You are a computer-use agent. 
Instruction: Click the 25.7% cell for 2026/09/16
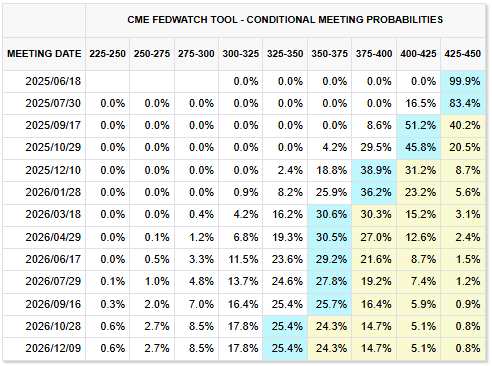click(x=329, y=304)
